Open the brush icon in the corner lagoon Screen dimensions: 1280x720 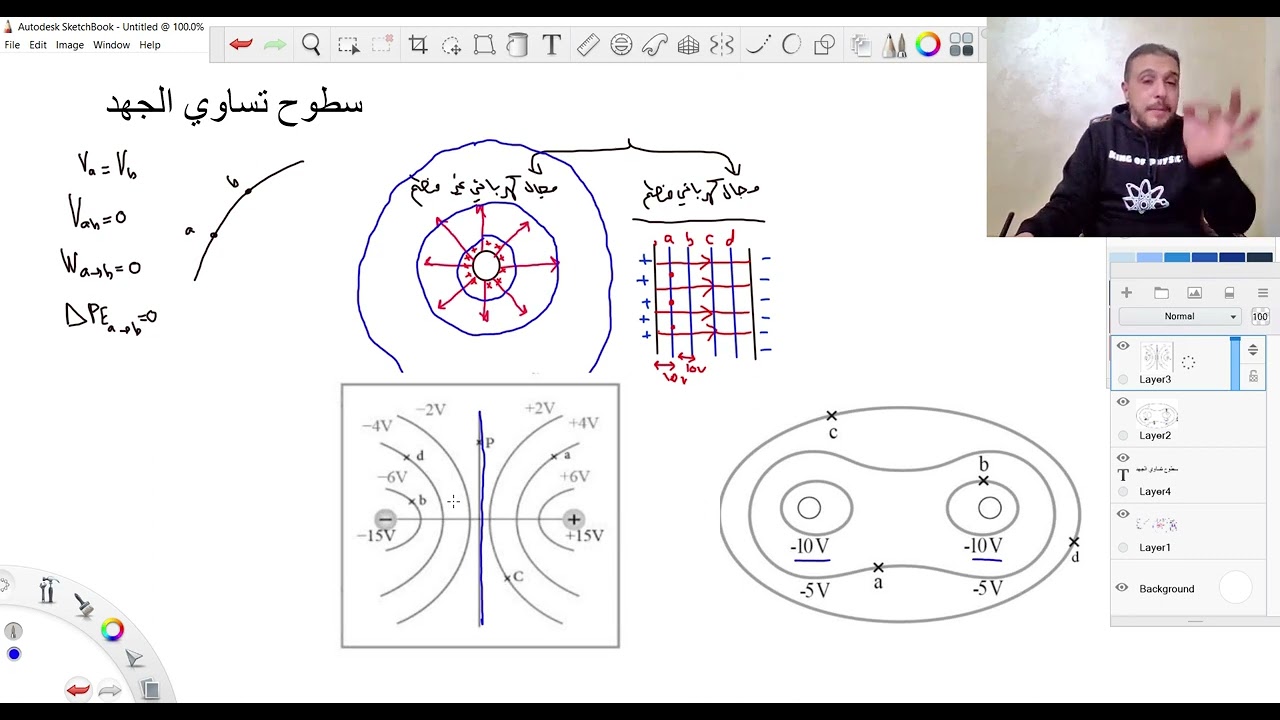[84, 604]
